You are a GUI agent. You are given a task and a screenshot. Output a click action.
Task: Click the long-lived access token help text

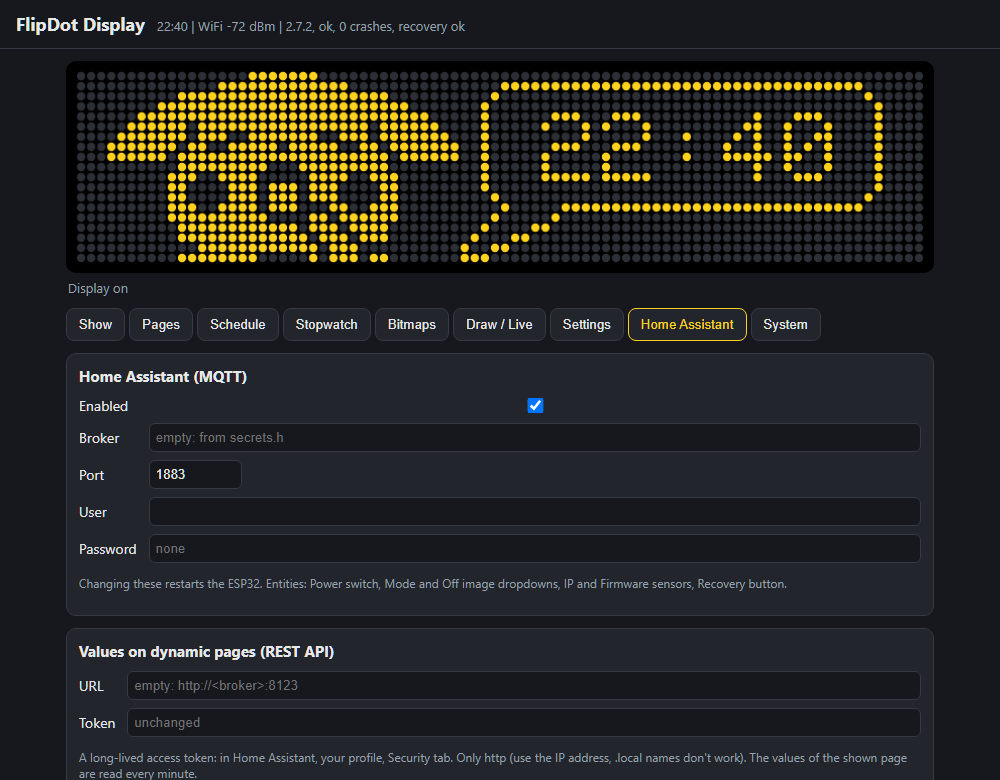[x=493, y=765]
